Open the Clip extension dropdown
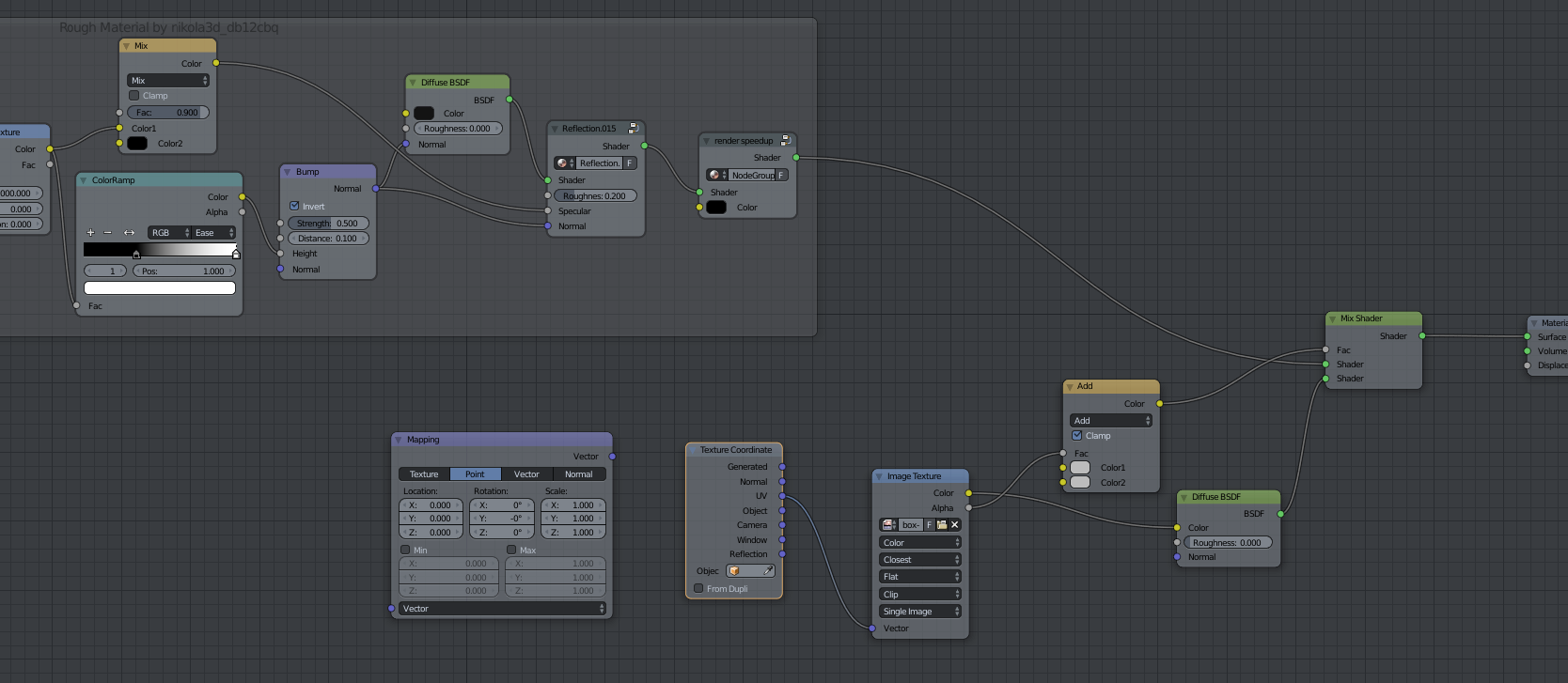 pyautogui.click(x=920, y=595)
